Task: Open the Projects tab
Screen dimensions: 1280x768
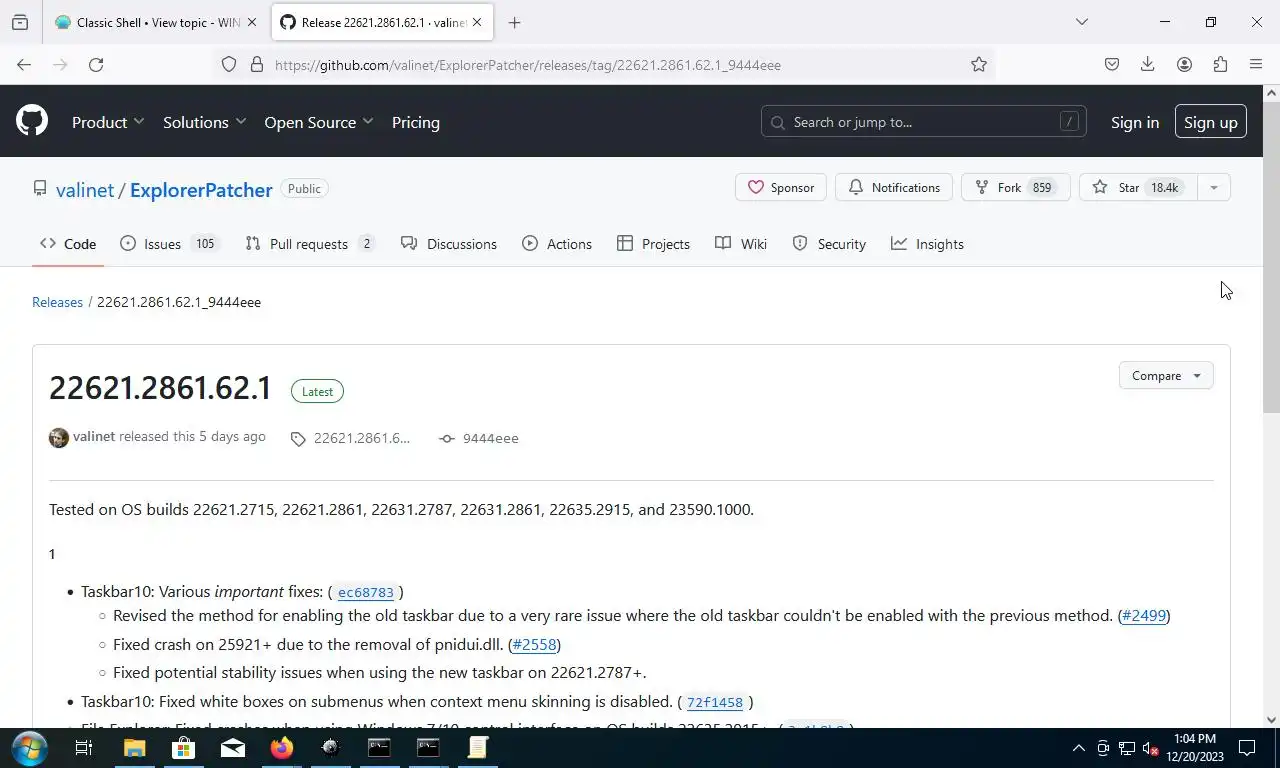Action: pos(654,244)
